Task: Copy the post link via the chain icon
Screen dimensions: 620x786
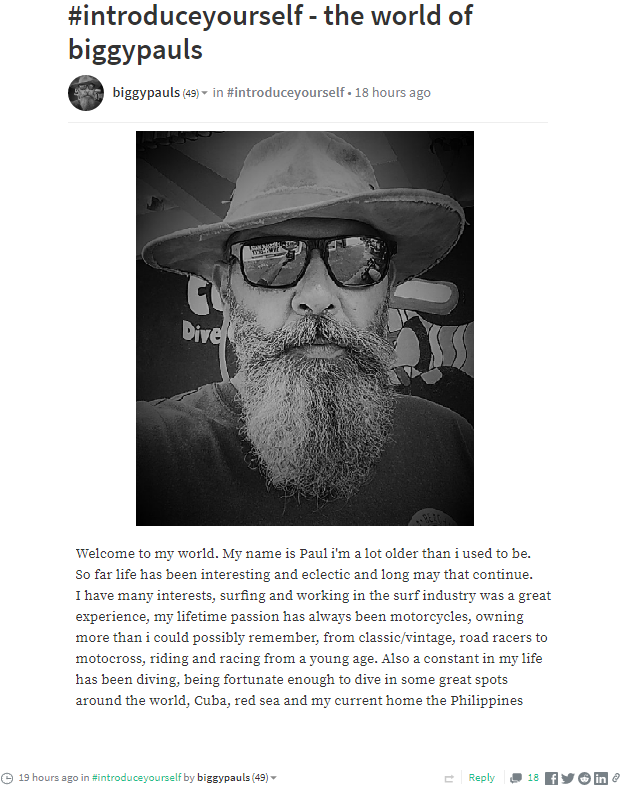Action: point(615,778)
